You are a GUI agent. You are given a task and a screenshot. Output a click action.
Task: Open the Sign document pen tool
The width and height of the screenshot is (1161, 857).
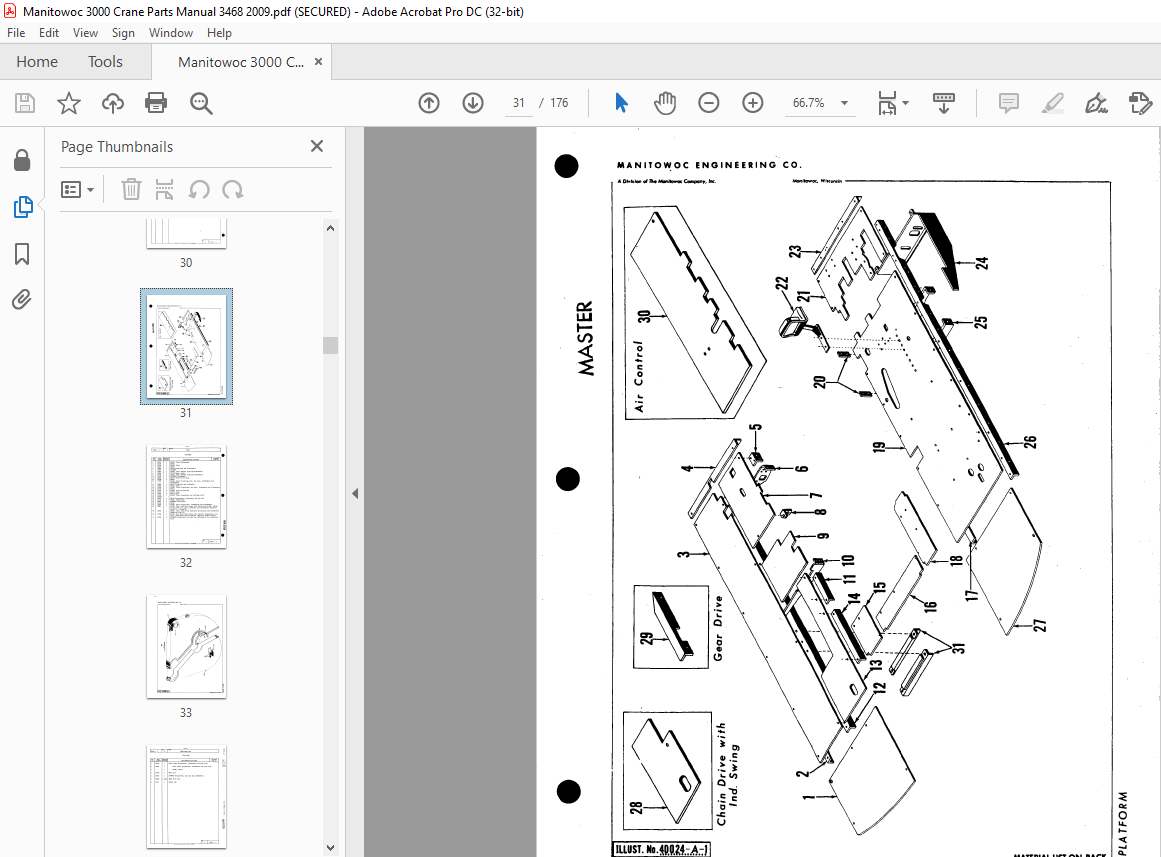pos(1096,103)
